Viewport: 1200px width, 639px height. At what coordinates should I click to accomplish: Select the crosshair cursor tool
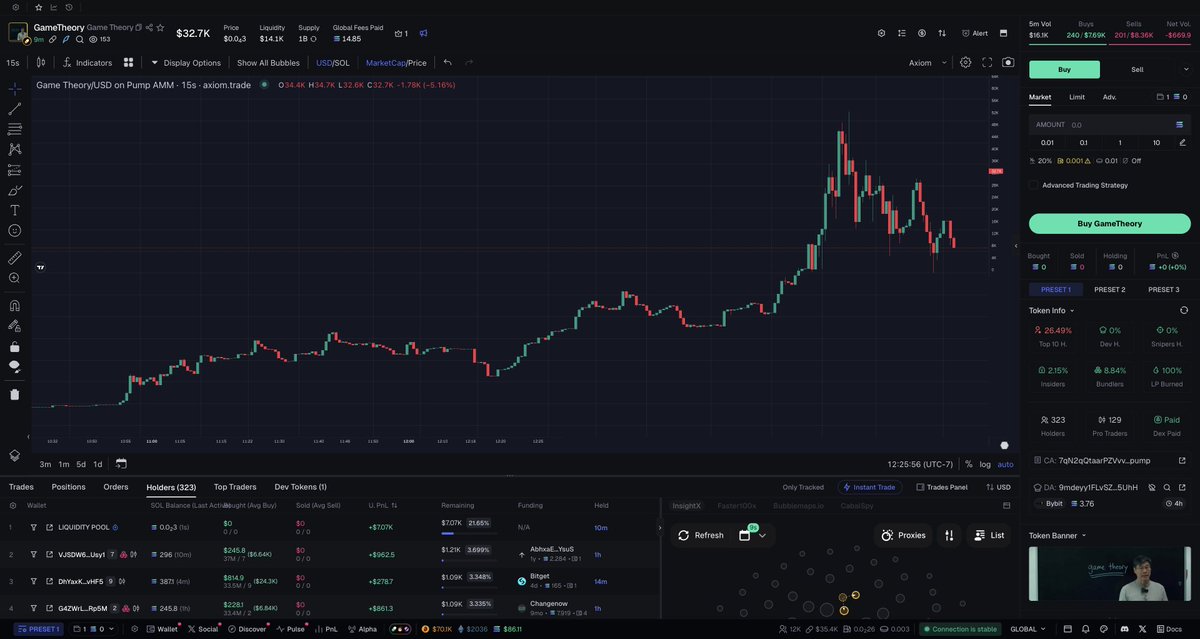point(14,88)
